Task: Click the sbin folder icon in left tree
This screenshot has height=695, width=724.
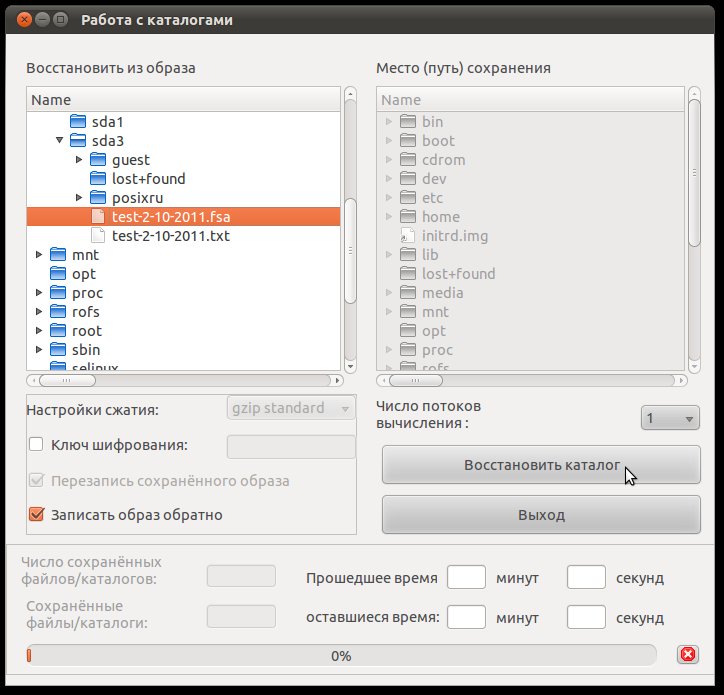Action: tap(58, 350)
